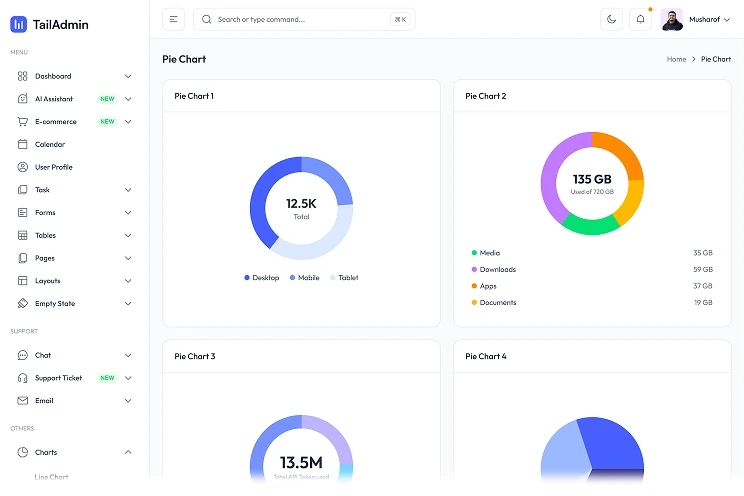The height and width of the screenshot is (496, 744).
Task: Focus the search or type command field
Action: click(x=304, y=19)
